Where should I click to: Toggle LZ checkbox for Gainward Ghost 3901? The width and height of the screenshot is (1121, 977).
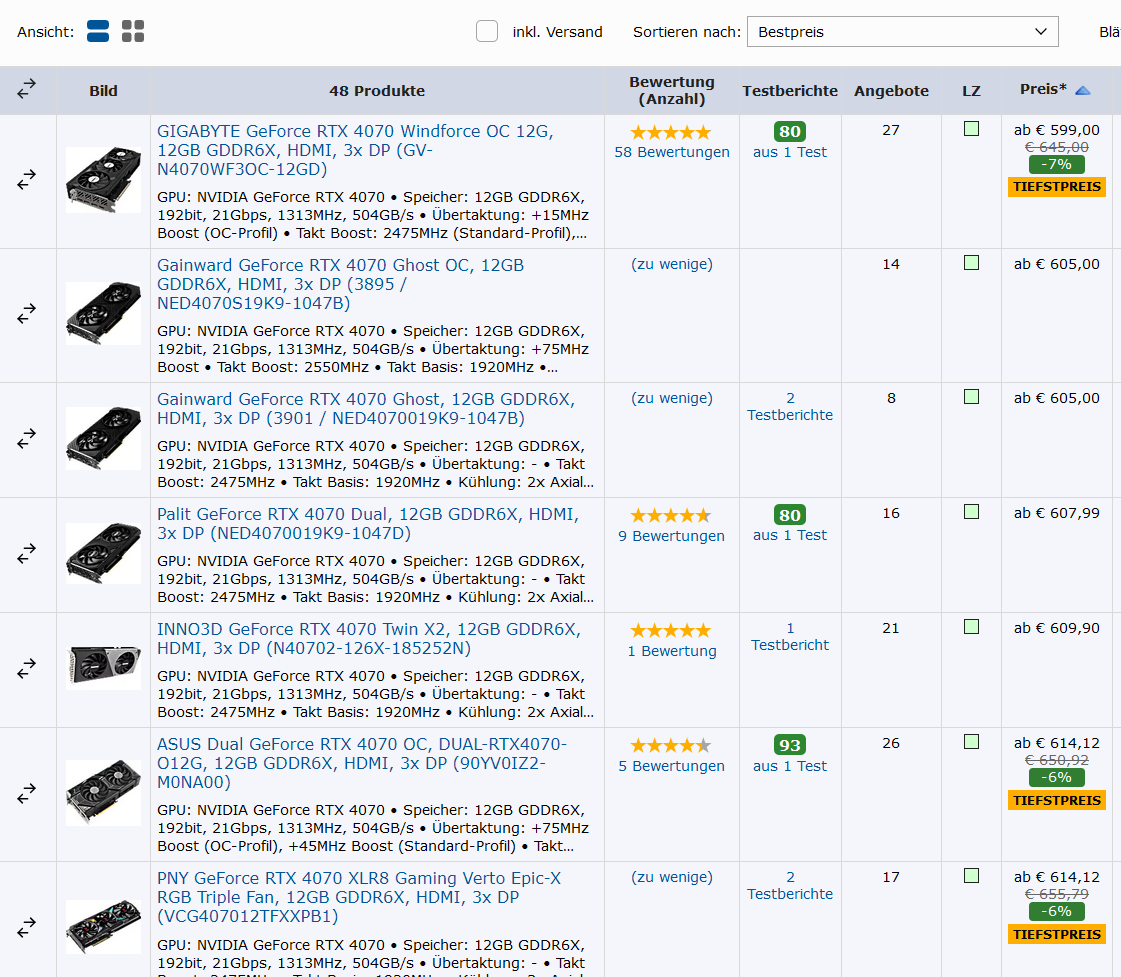tap(971, 396)
